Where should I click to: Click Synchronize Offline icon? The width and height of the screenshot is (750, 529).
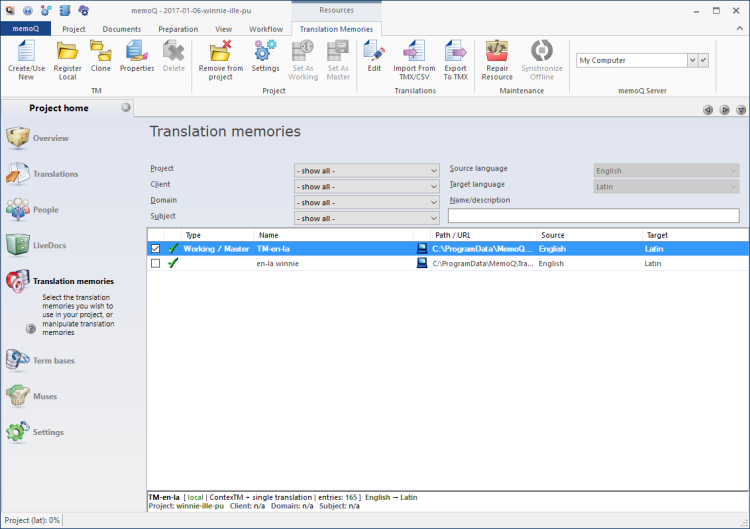(541, 60)
